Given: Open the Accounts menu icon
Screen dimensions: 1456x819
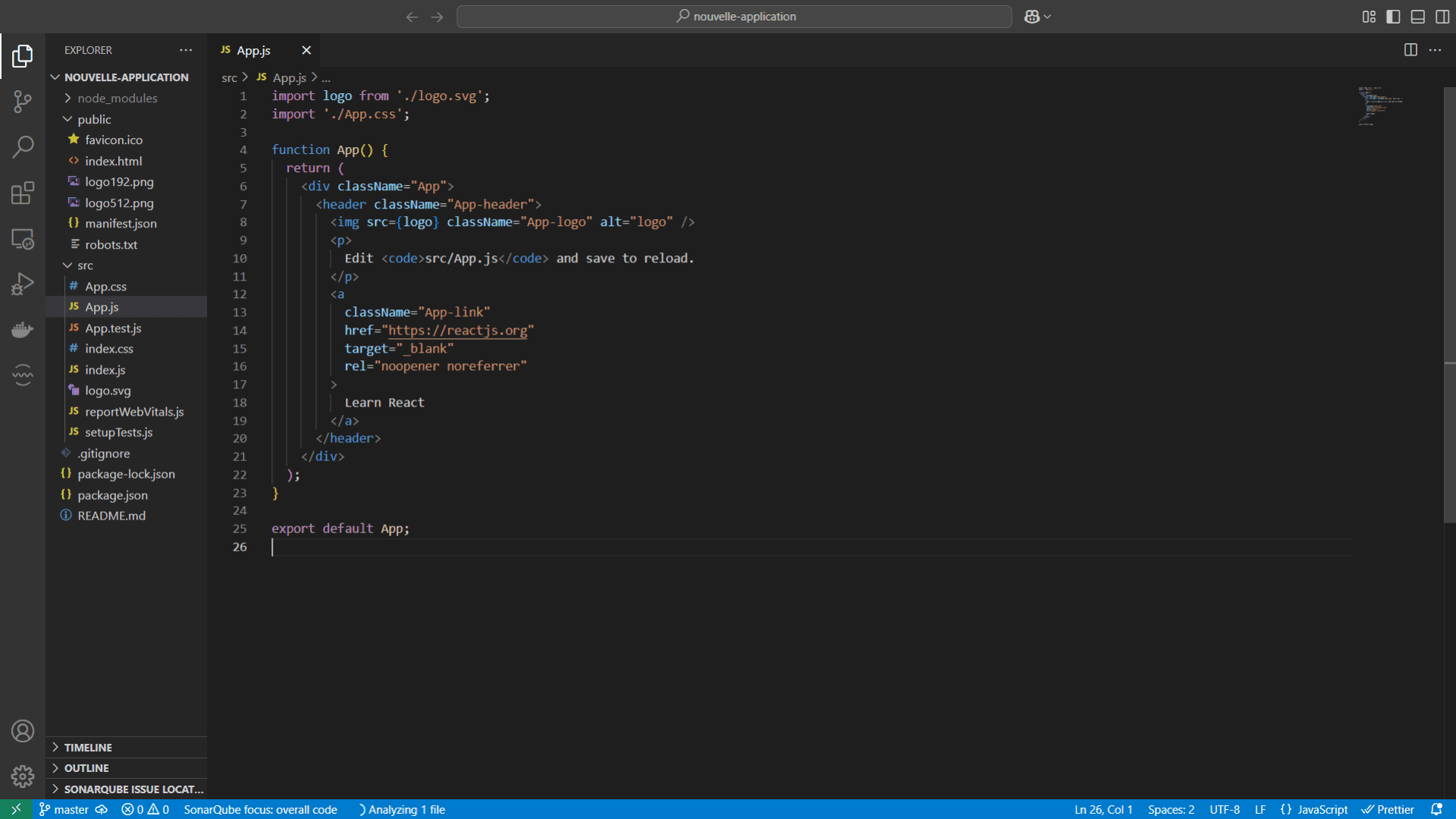Looking at the screenshot, I should 23,731.
